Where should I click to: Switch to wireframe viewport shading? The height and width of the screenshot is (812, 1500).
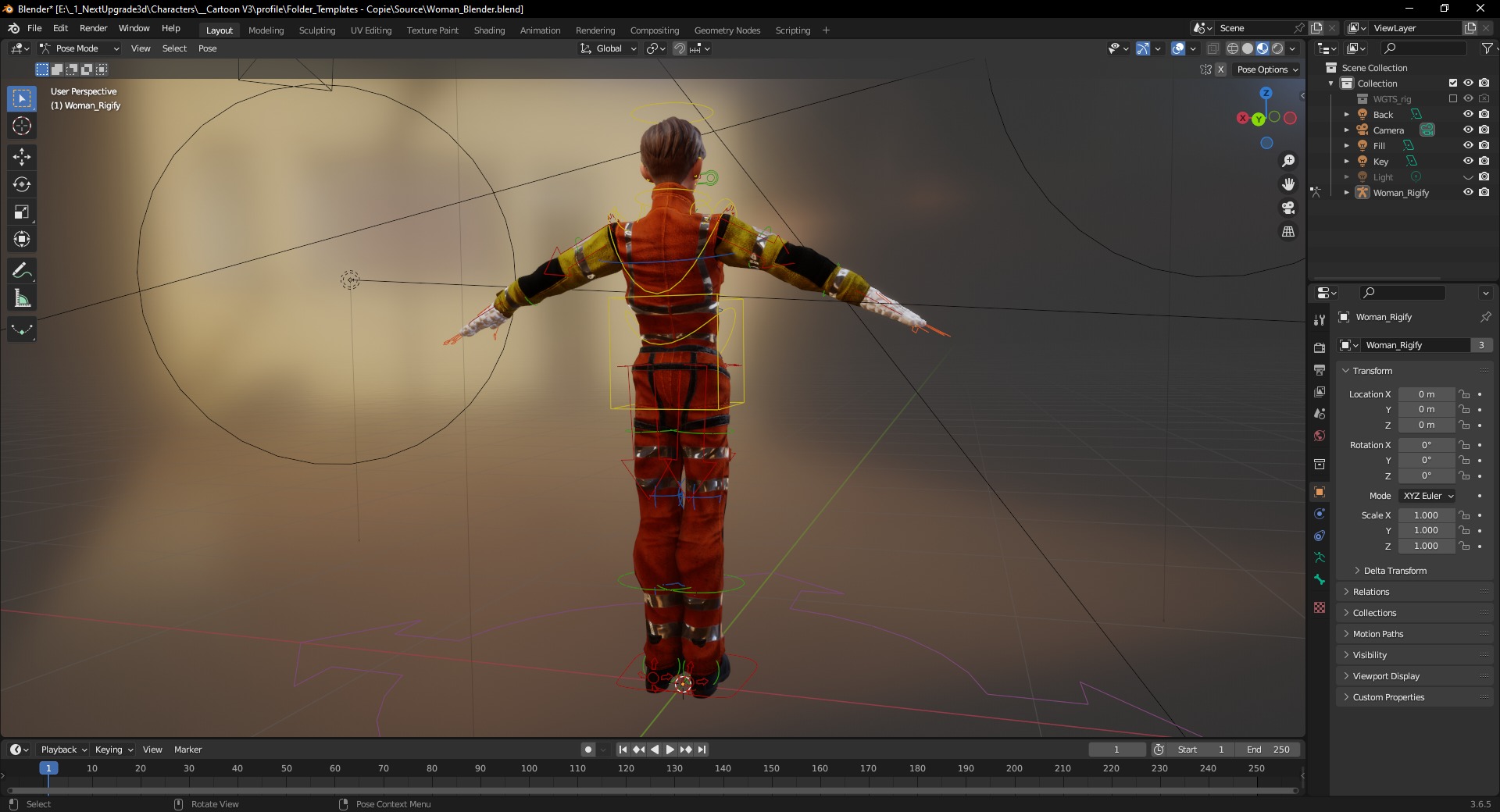tap(1233, 48)
